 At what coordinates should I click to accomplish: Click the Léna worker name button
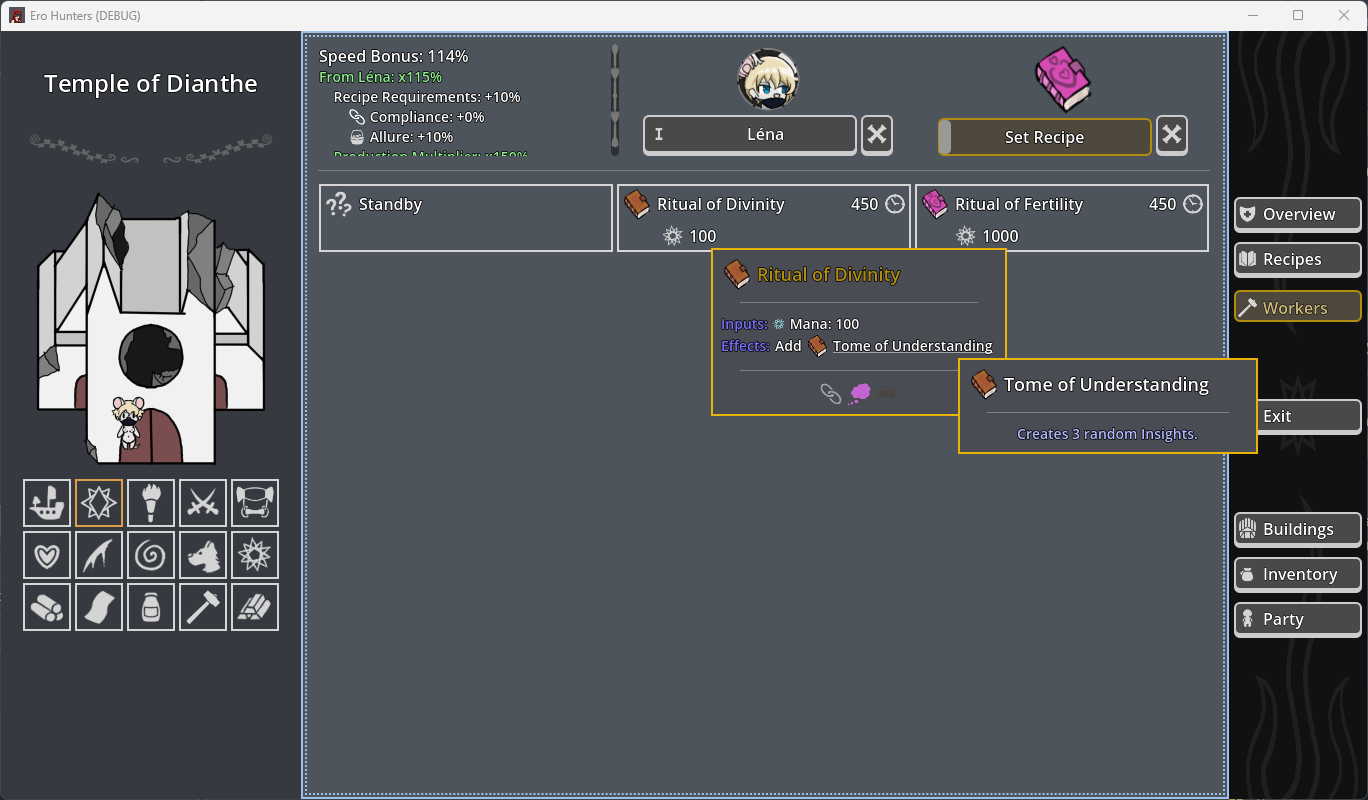coord(750,135)
